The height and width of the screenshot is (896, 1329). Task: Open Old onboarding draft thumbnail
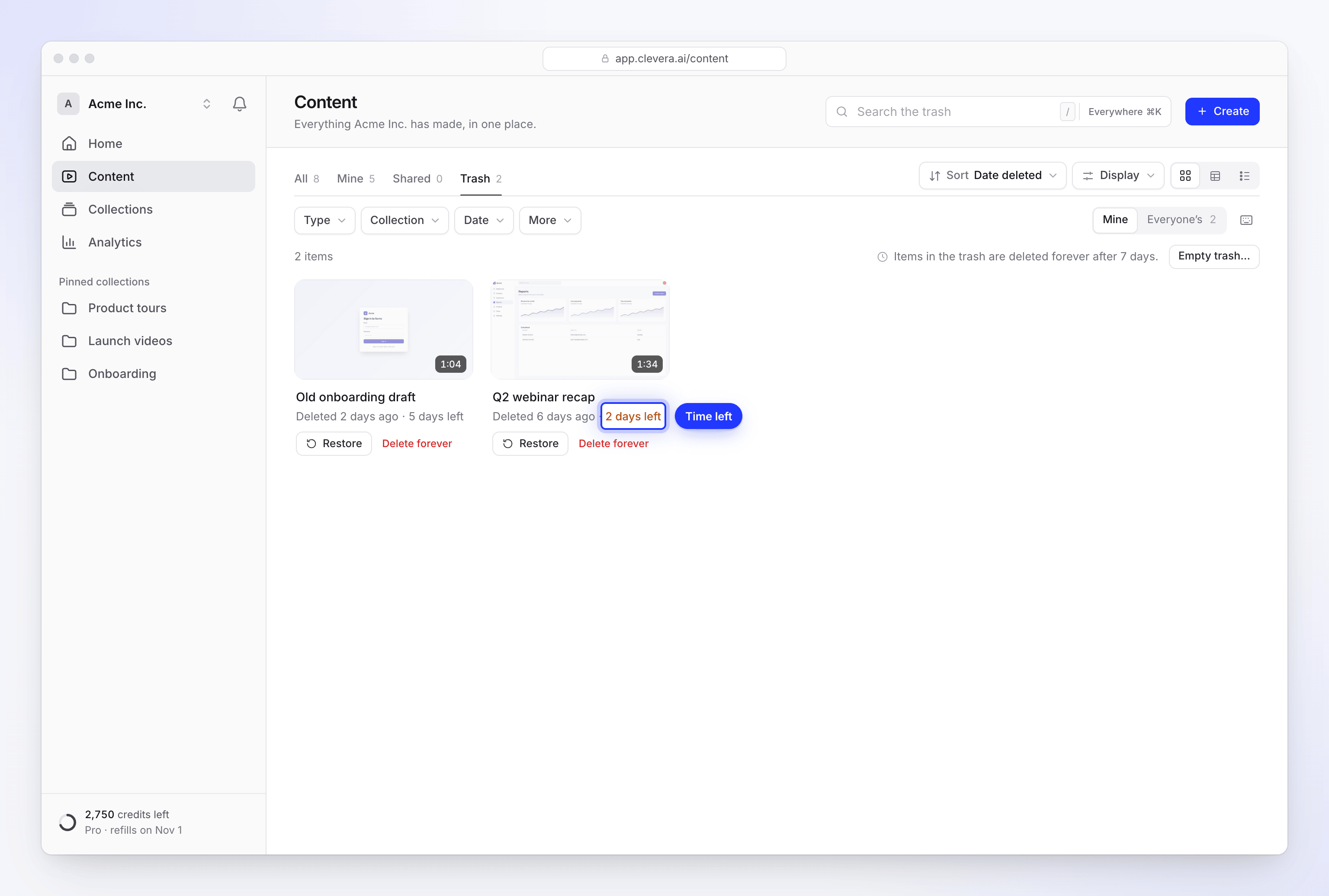[x=384, y=329]
